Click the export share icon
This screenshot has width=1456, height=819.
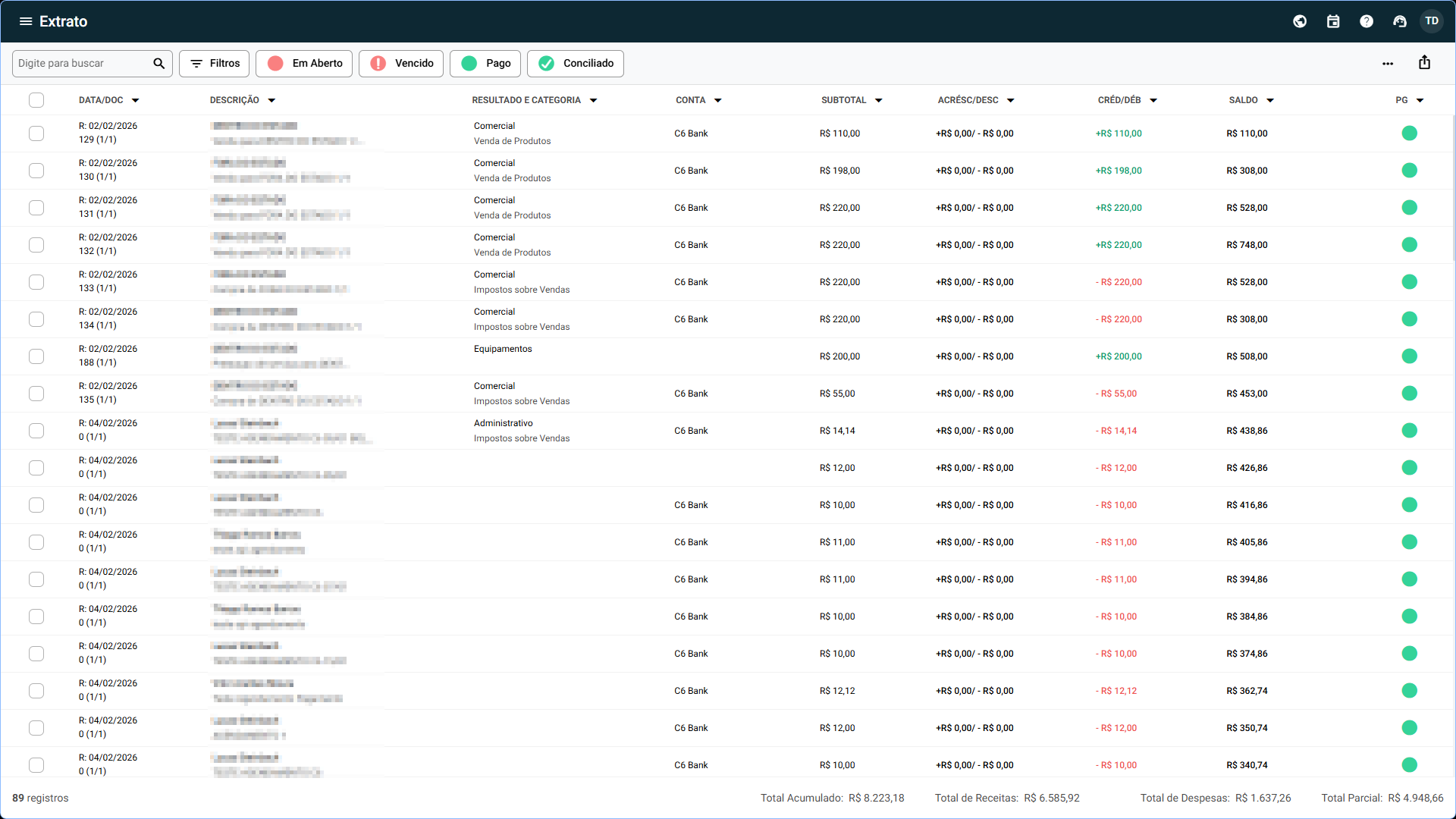click(x=1424, y=63)
